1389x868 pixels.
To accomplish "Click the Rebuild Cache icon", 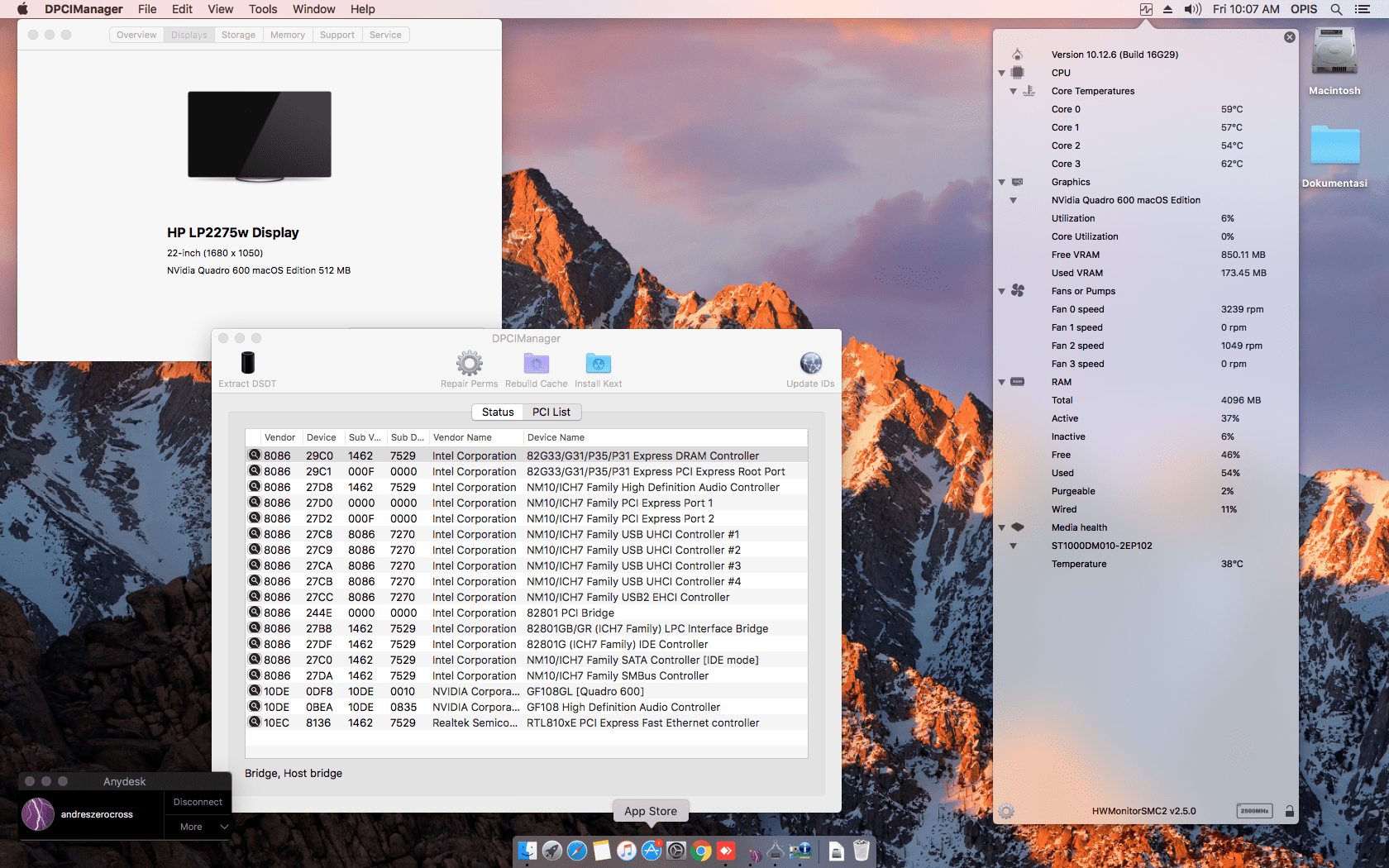I will [536, 362].
